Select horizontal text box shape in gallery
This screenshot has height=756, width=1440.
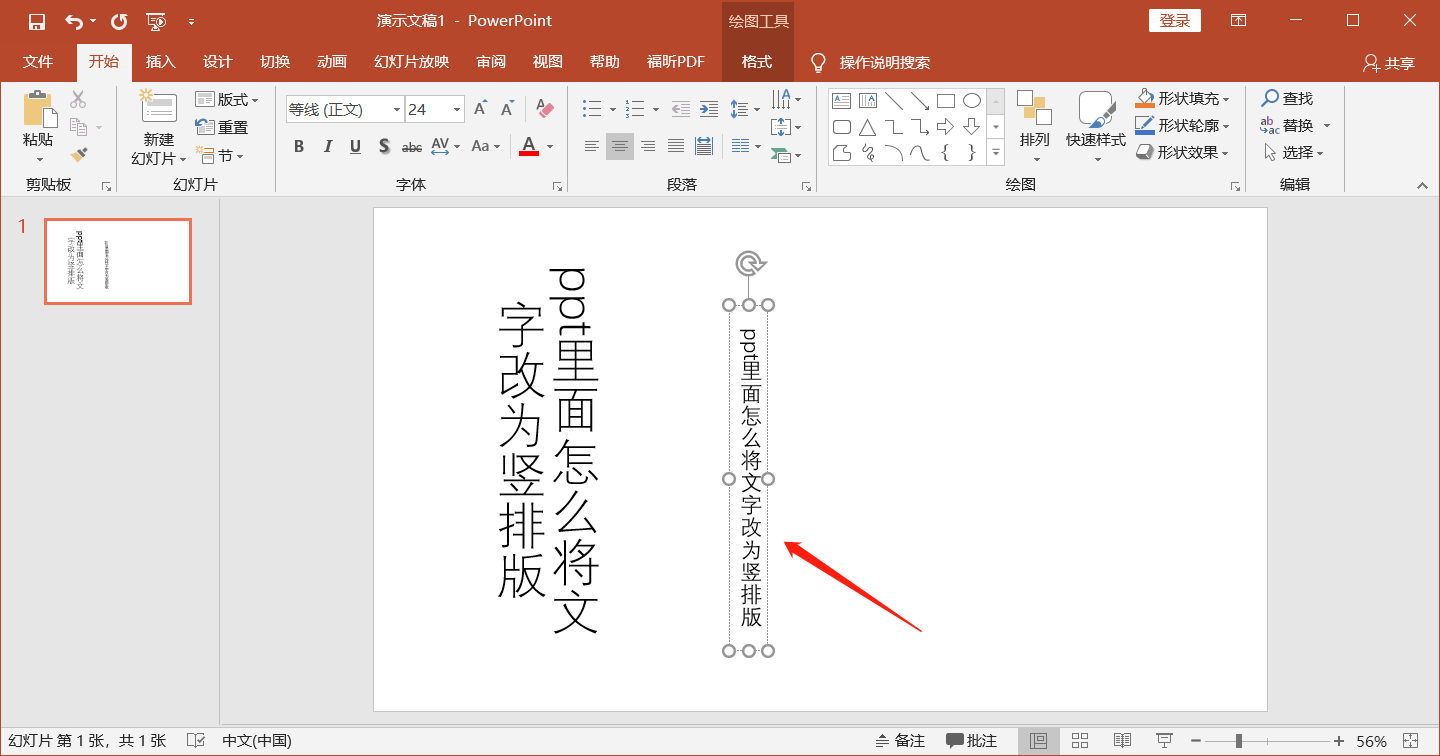click(x=842, y=101)
